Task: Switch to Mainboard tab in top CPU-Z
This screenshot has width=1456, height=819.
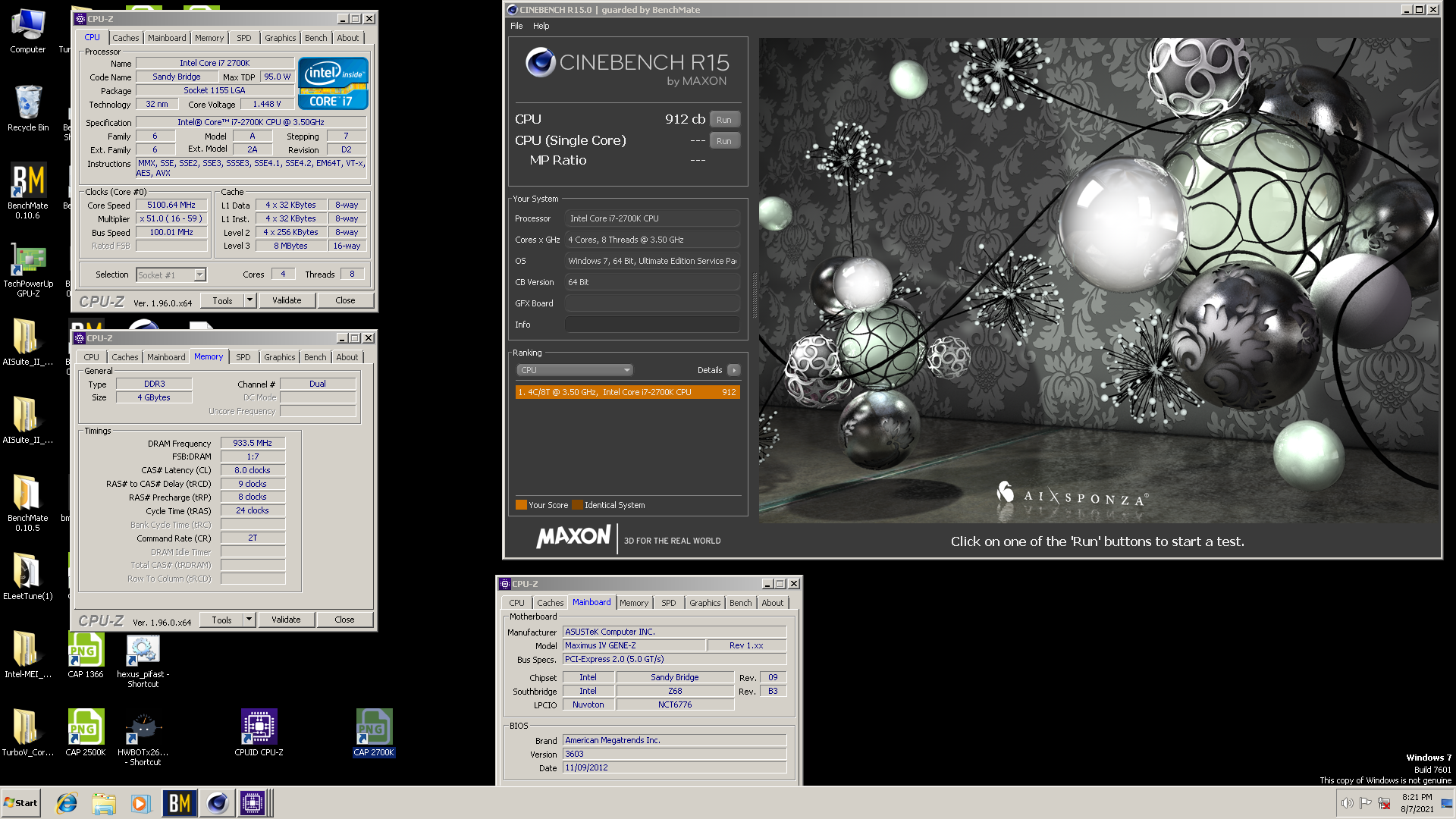Action: pos(167,38)
